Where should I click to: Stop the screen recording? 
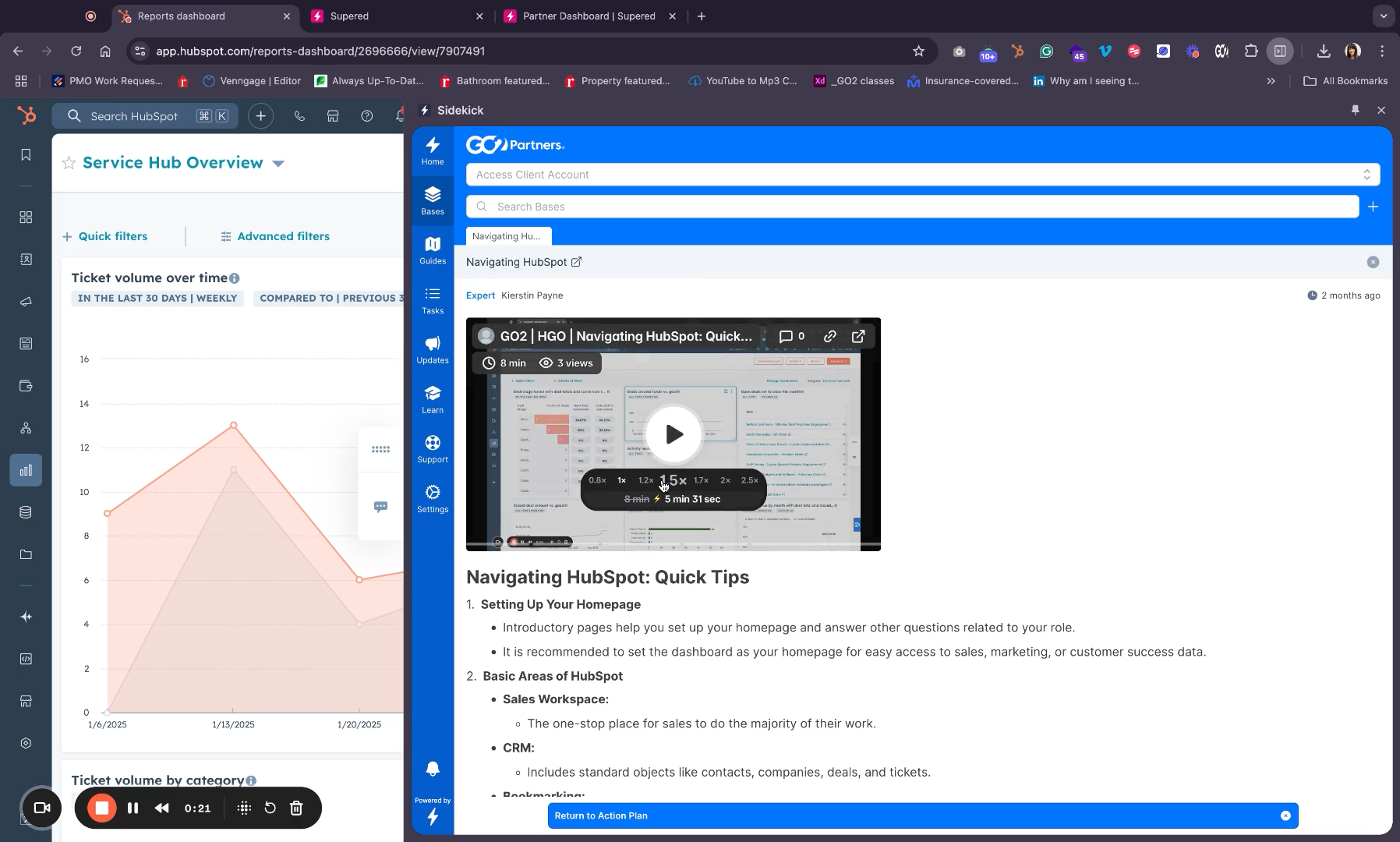(101, 808)
